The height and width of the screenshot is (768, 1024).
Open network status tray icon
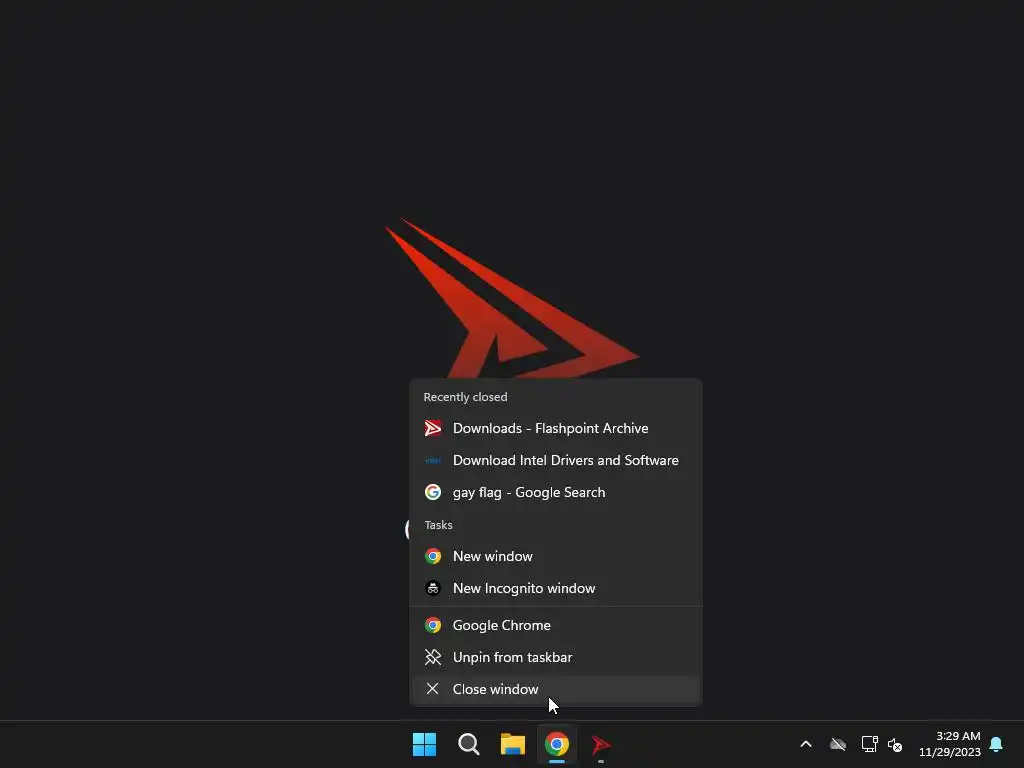pyautogui.click(x=869, y=744)
